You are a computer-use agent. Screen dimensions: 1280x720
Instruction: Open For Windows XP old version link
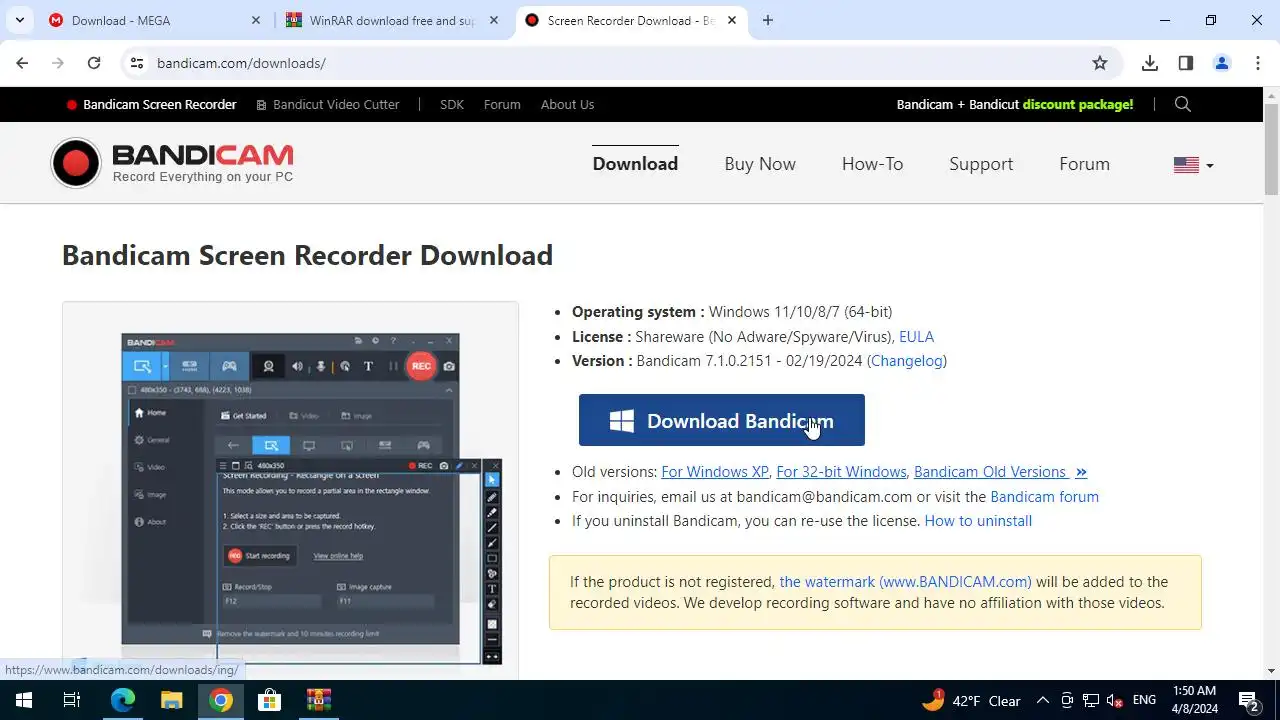pyautogui.click(x=715, y=472)
